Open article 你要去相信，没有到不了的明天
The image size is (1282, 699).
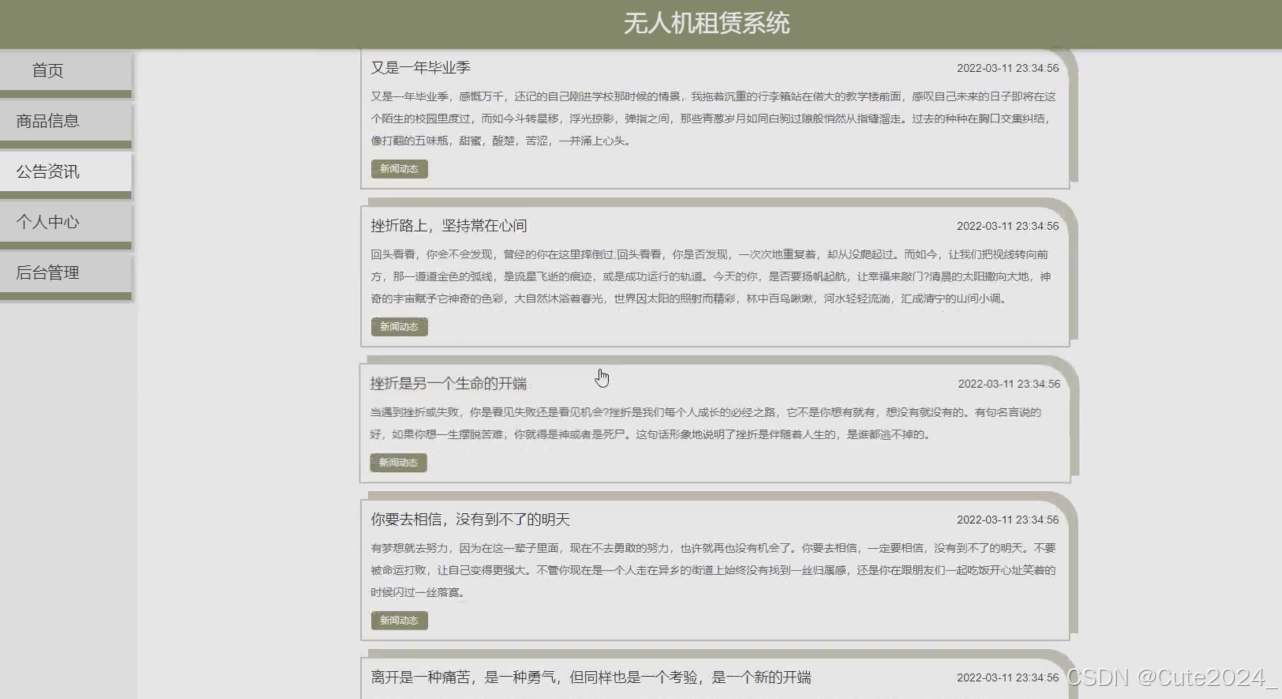click(x=470, y=520)
